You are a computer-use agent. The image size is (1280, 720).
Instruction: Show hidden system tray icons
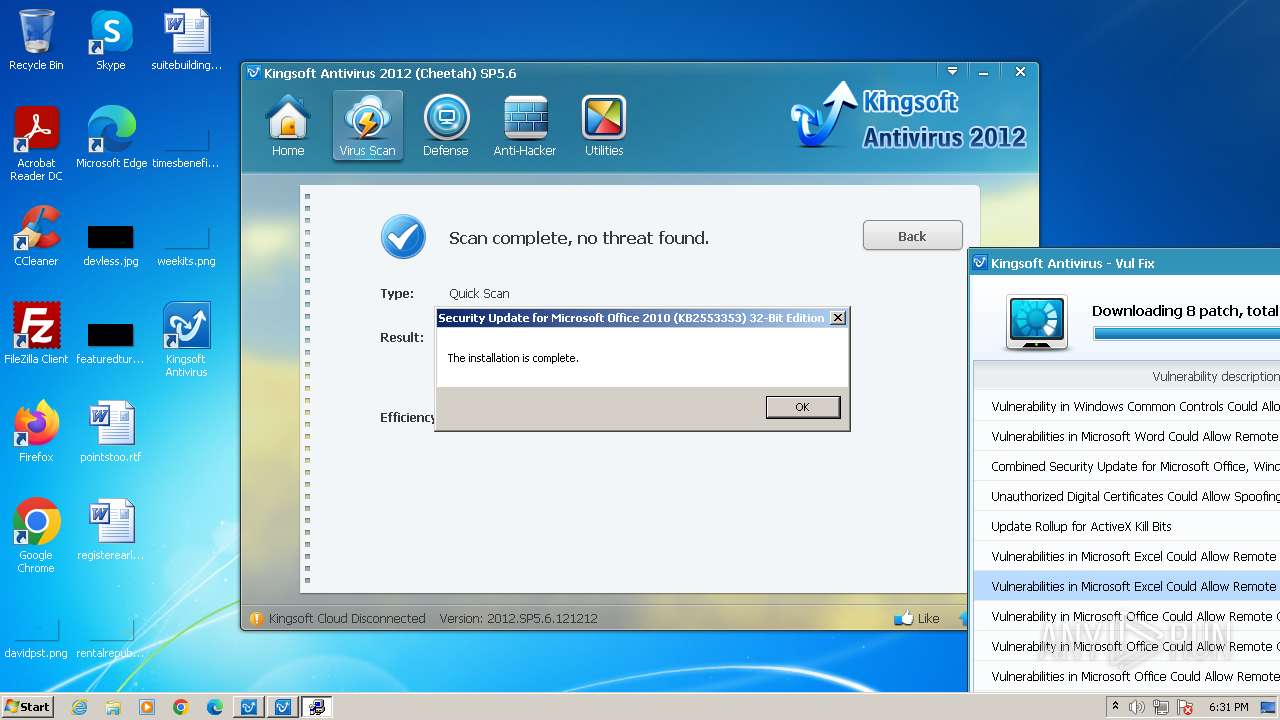pos(1115,707)
